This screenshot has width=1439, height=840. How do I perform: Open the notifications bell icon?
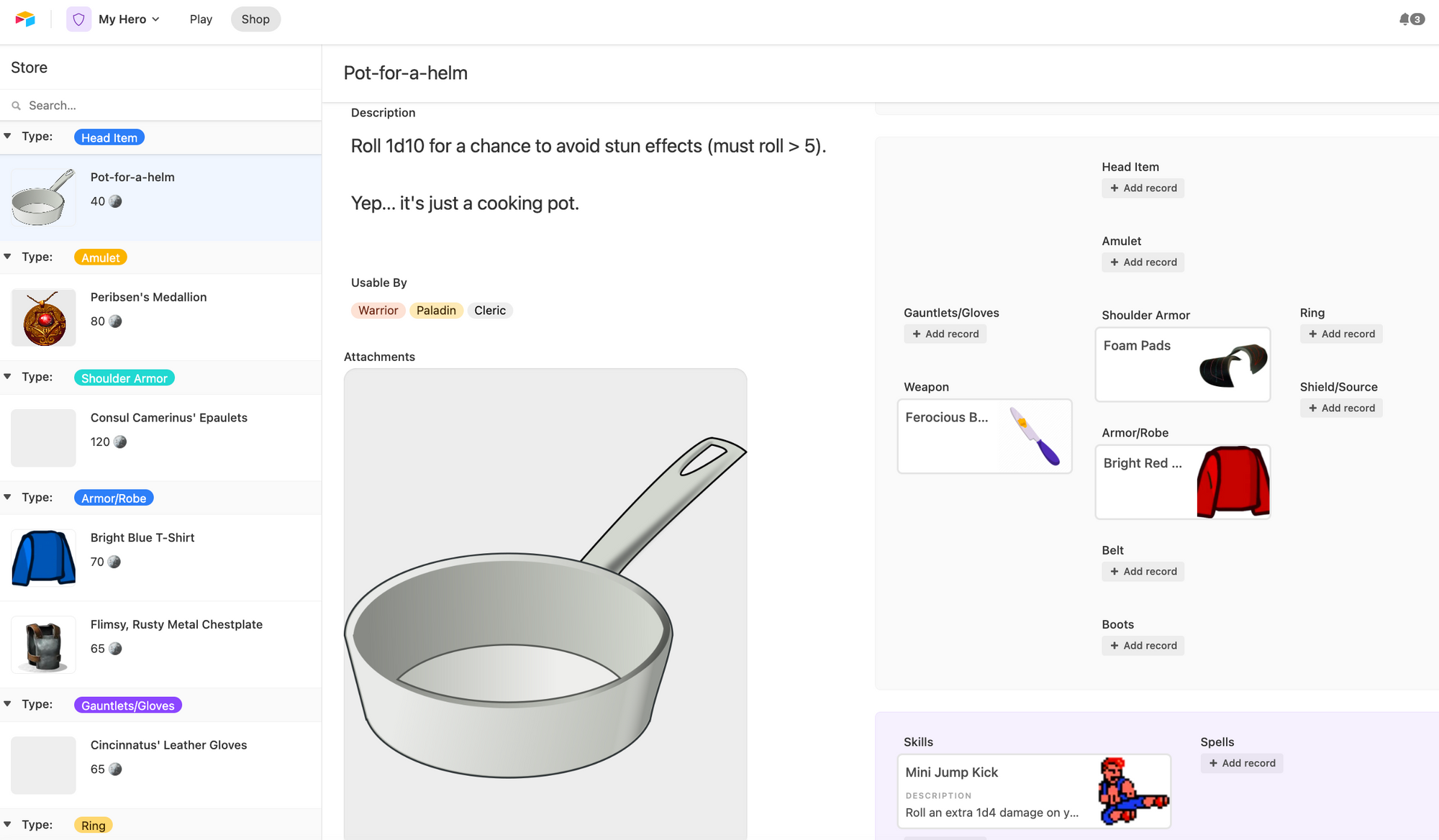pyautogui.click(x=1404, y=19)
